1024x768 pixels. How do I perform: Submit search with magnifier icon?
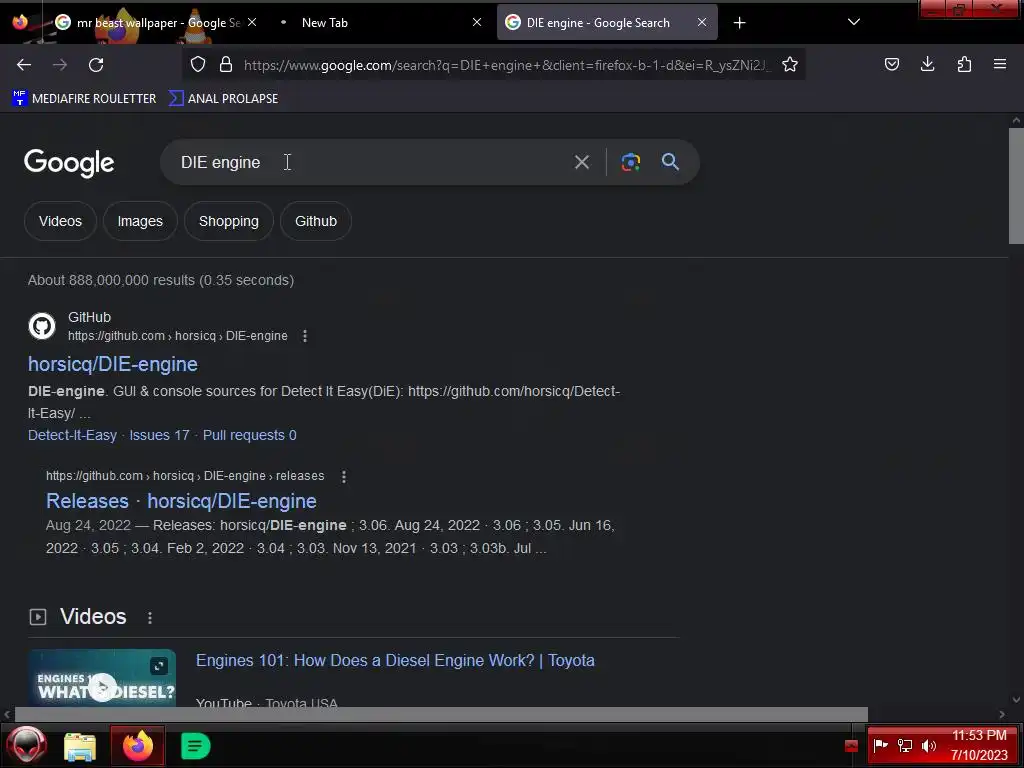tap(670, 162)
